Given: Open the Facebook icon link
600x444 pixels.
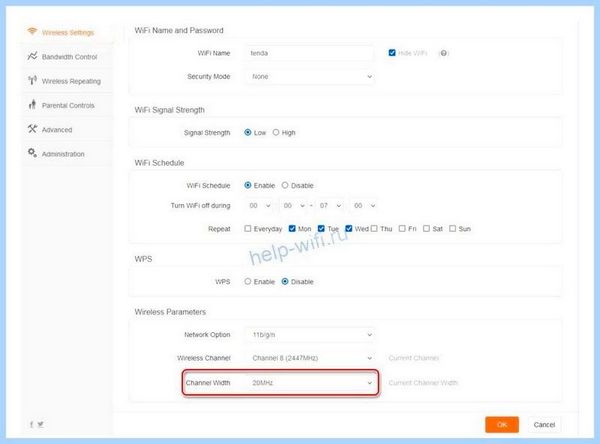Looking at the screenshot, I should tap(31, 424).
